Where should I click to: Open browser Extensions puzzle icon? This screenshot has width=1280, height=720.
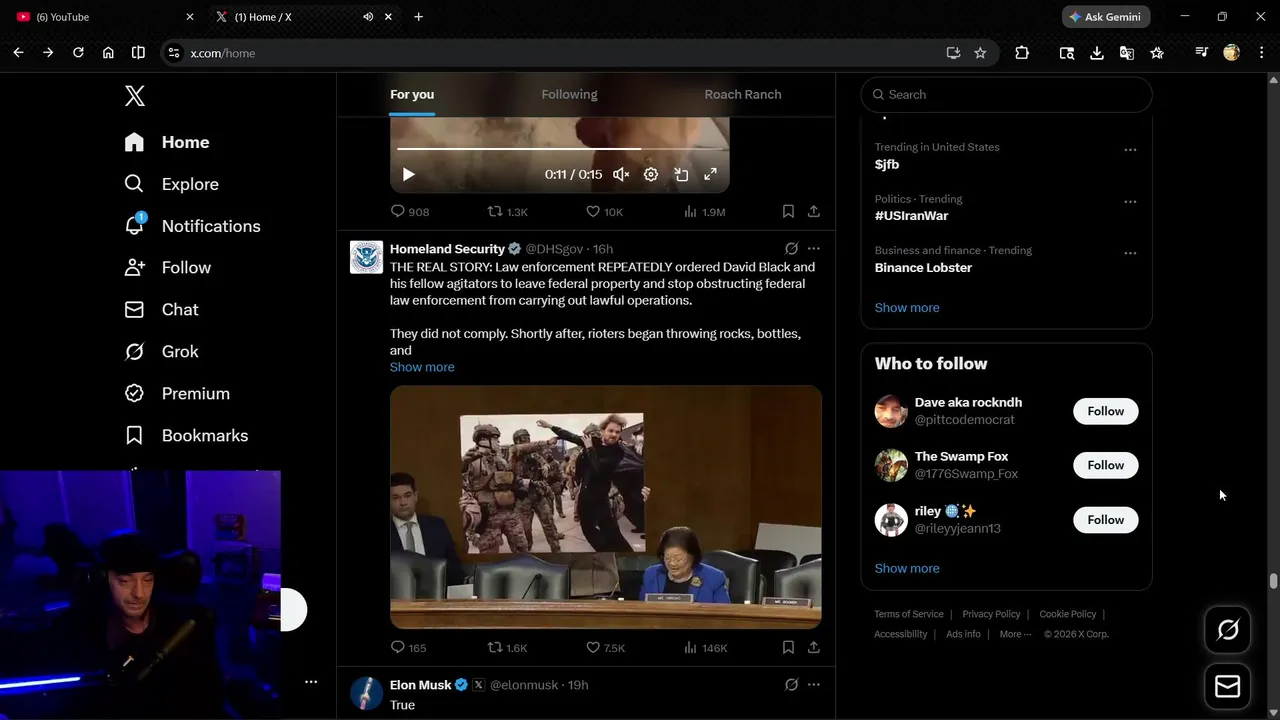pos(1022,53)
